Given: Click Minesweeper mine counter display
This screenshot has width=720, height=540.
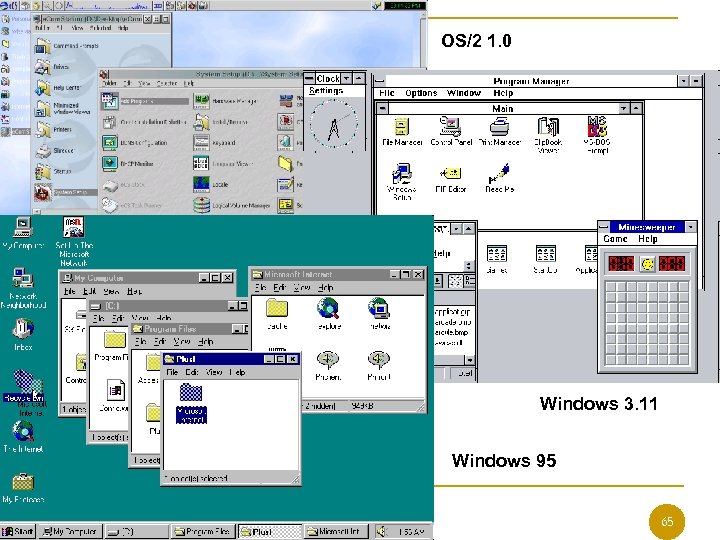Looking at the screenshot, I should coord(621,264).
